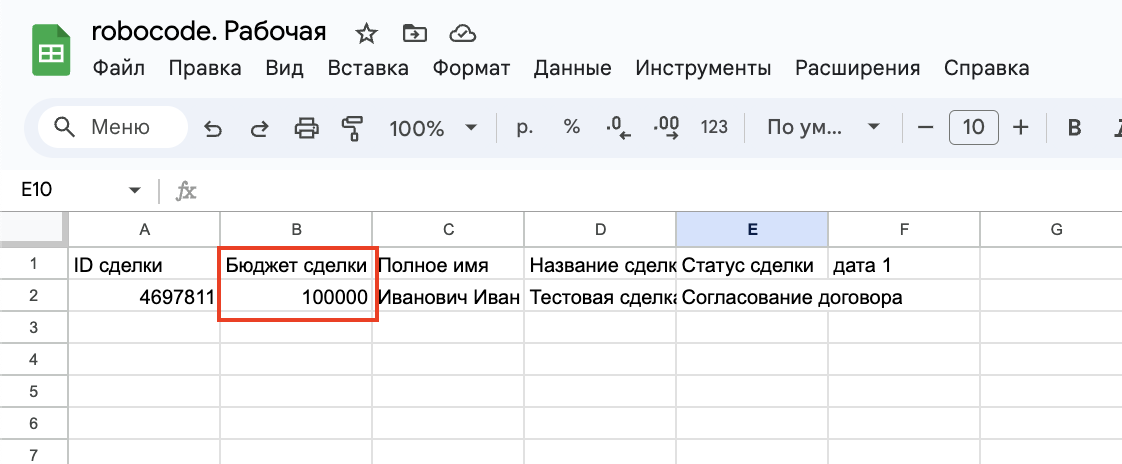The height and width of the screenshot is (464, 1122).
Task: Open the font family dropdown
Action: pos(823,128)
